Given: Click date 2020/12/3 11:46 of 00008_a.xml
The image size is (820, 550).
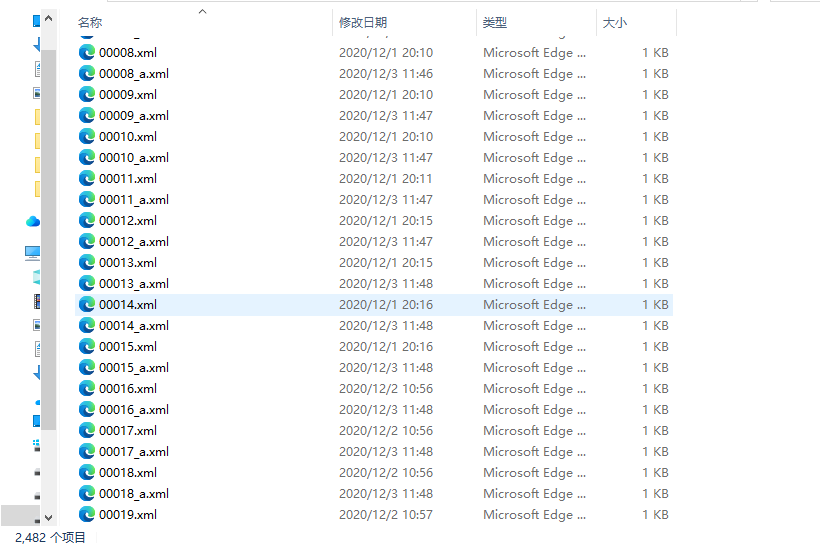Looking at the screenshot, I should pos(386,74).
